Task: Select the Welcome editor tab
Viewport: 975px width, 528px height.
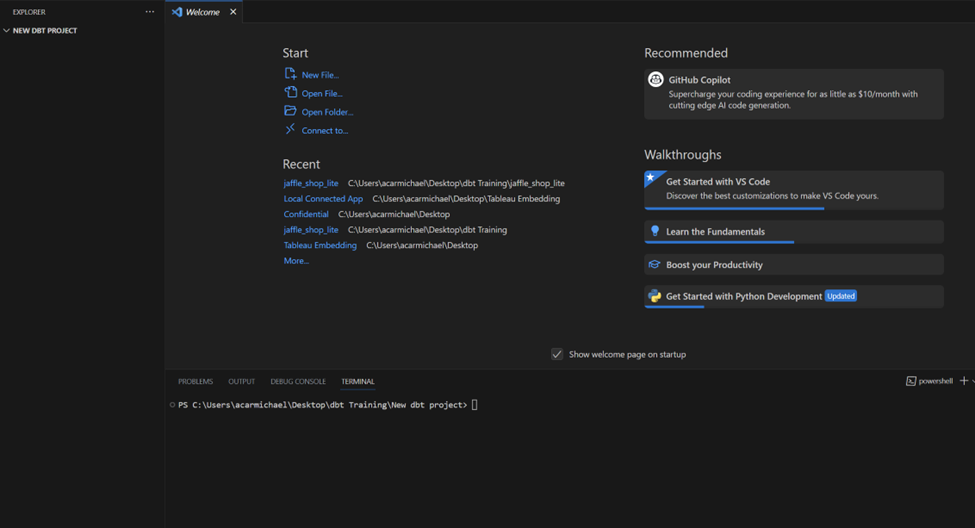Action: click(x=203, y=12)
